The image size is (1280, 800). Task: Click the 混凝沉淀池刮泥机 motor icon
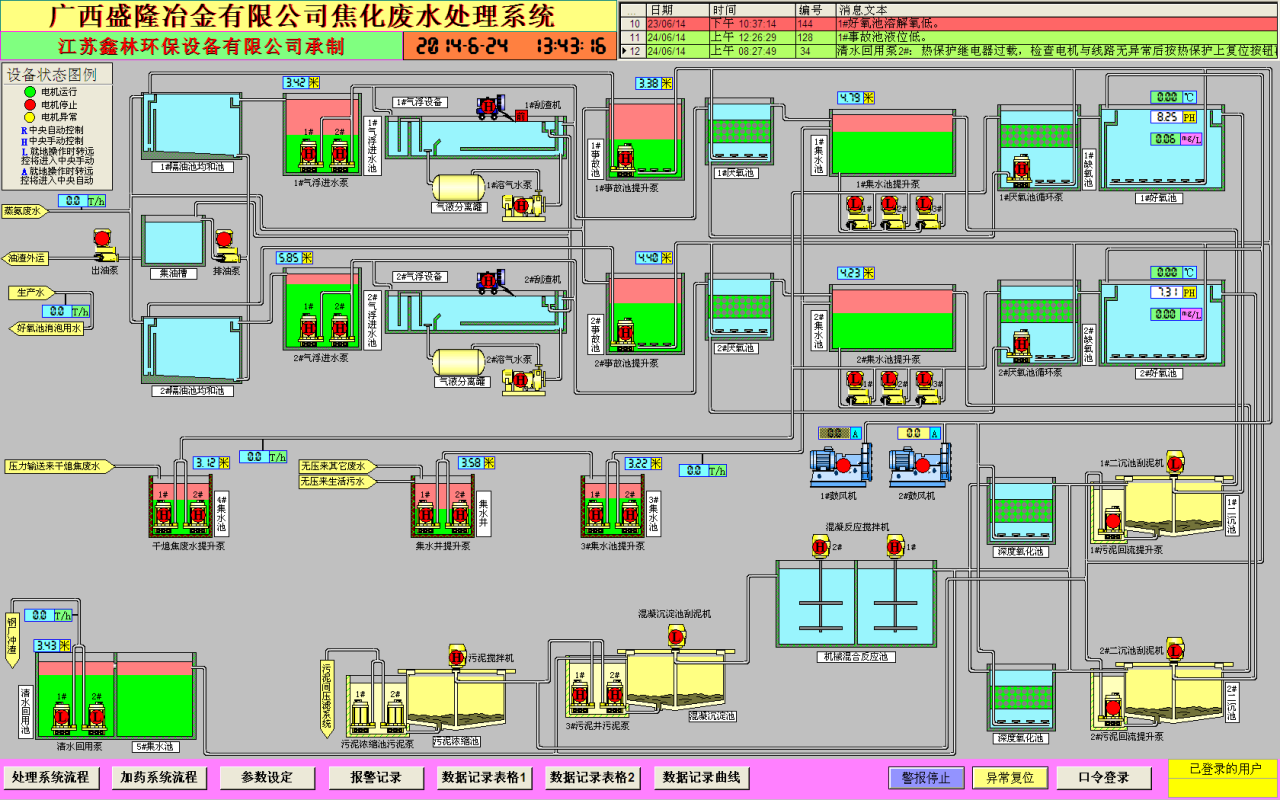[675, 636]
